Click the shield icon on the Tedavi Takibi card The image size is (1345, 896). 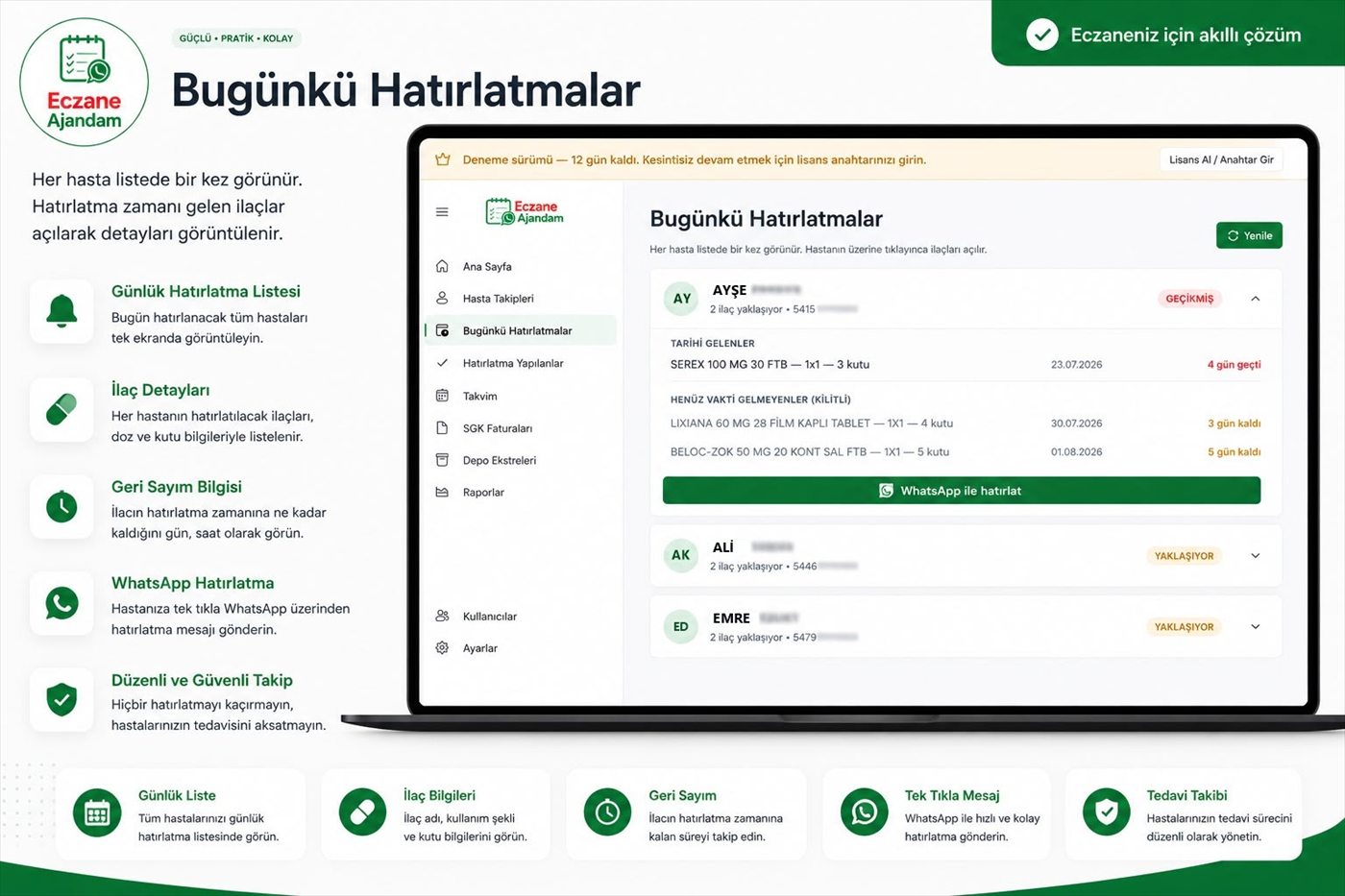1107,813
